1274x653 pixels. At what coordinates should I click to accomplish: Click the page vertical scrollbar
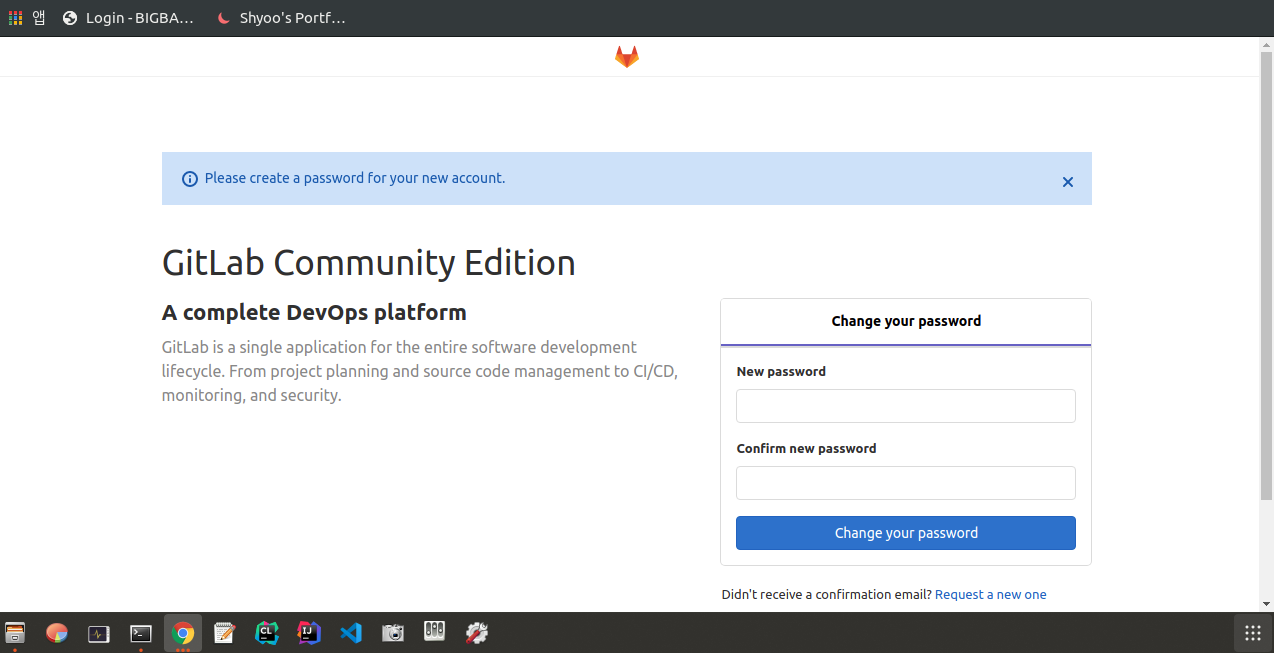pos(1266,275)
